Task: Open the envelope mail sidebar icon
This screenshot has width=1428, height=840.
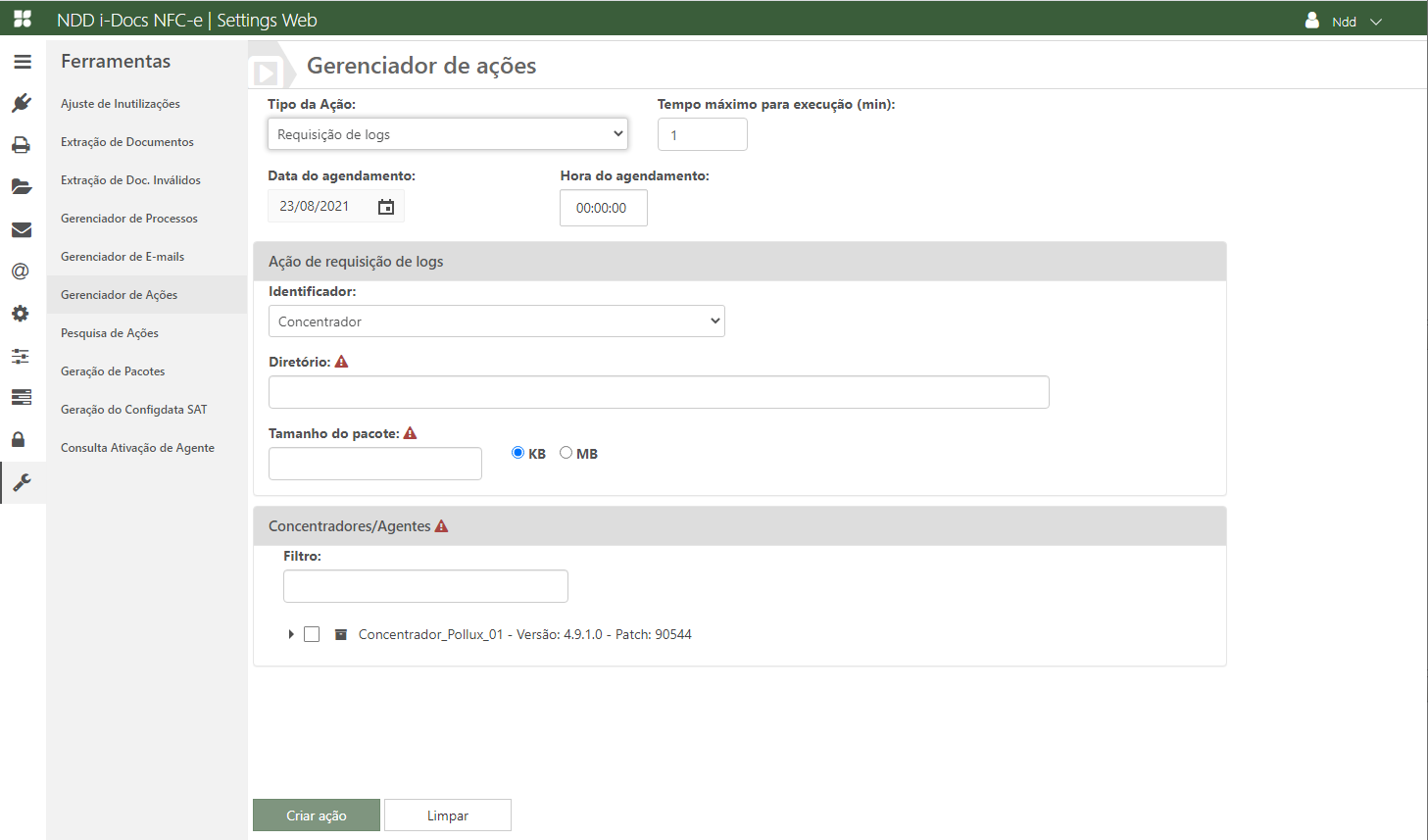Action: 22,230
